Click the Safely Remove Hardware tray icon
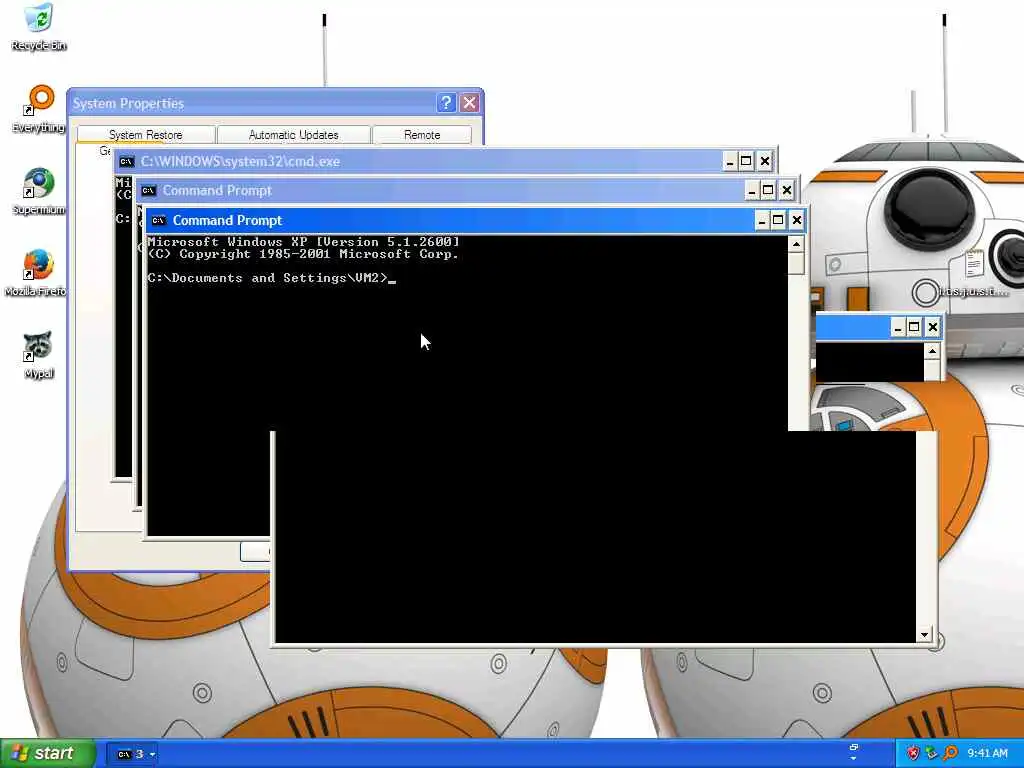 [x=931, y=753]
